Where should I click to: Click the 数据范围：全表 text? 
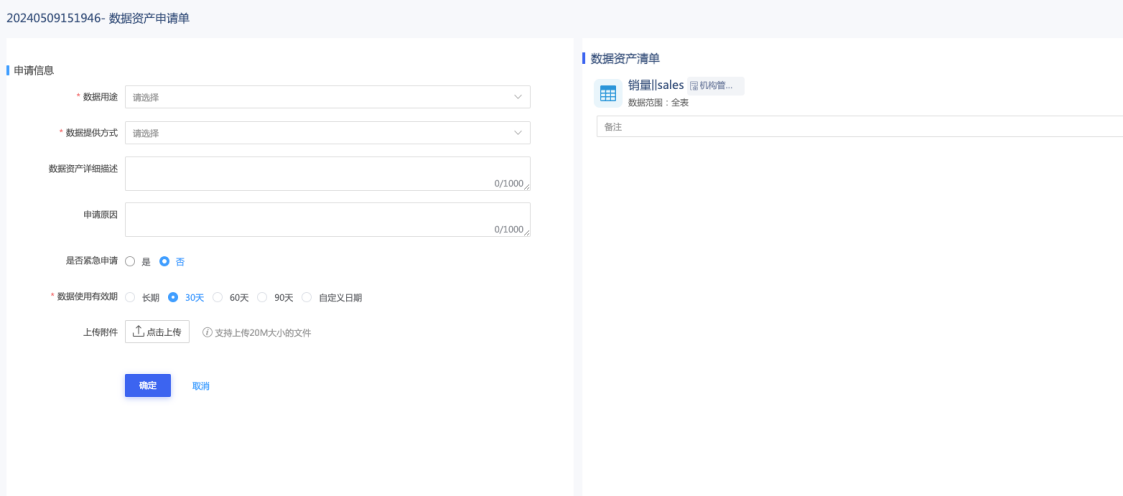pos(658,103)
